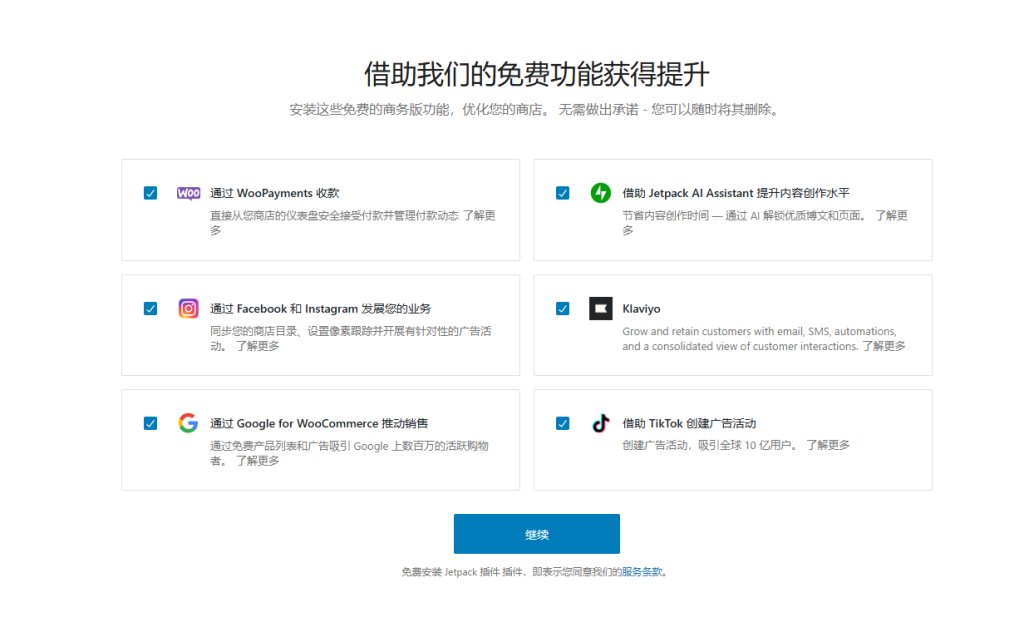Screen dimensions: 1024x637
Task: Click the Google "G" logo icon
Action: pos(188,423)
